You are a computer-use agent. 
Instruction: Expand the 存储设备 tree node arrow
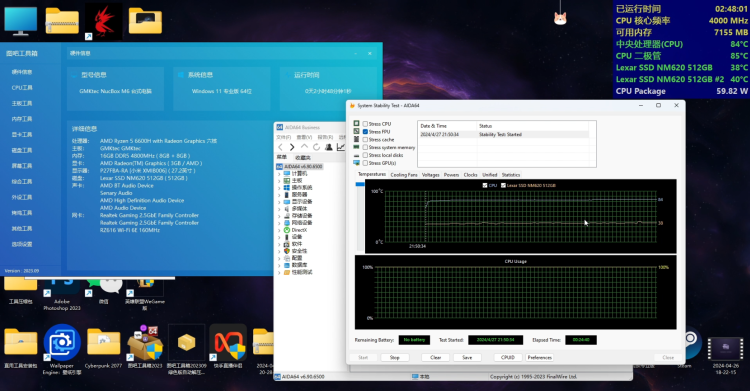tap(279, 216)
